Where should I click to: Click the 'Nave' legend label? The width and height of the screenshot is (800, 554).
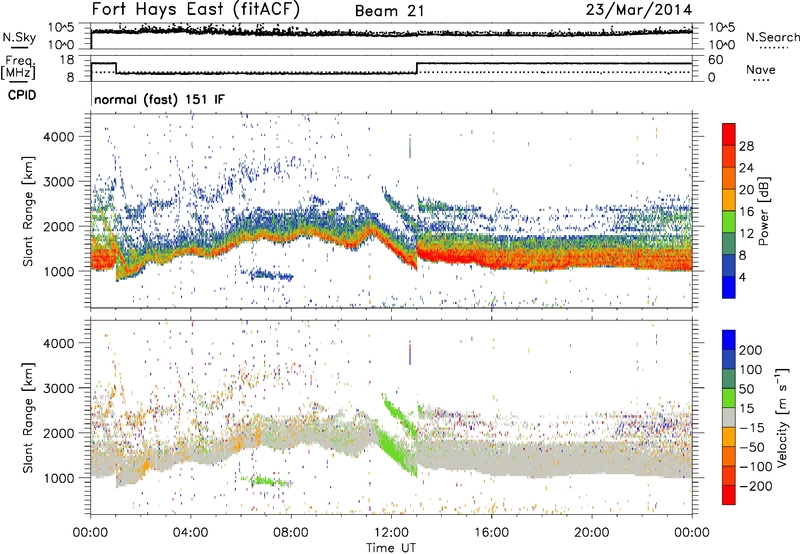click(761, 70)
